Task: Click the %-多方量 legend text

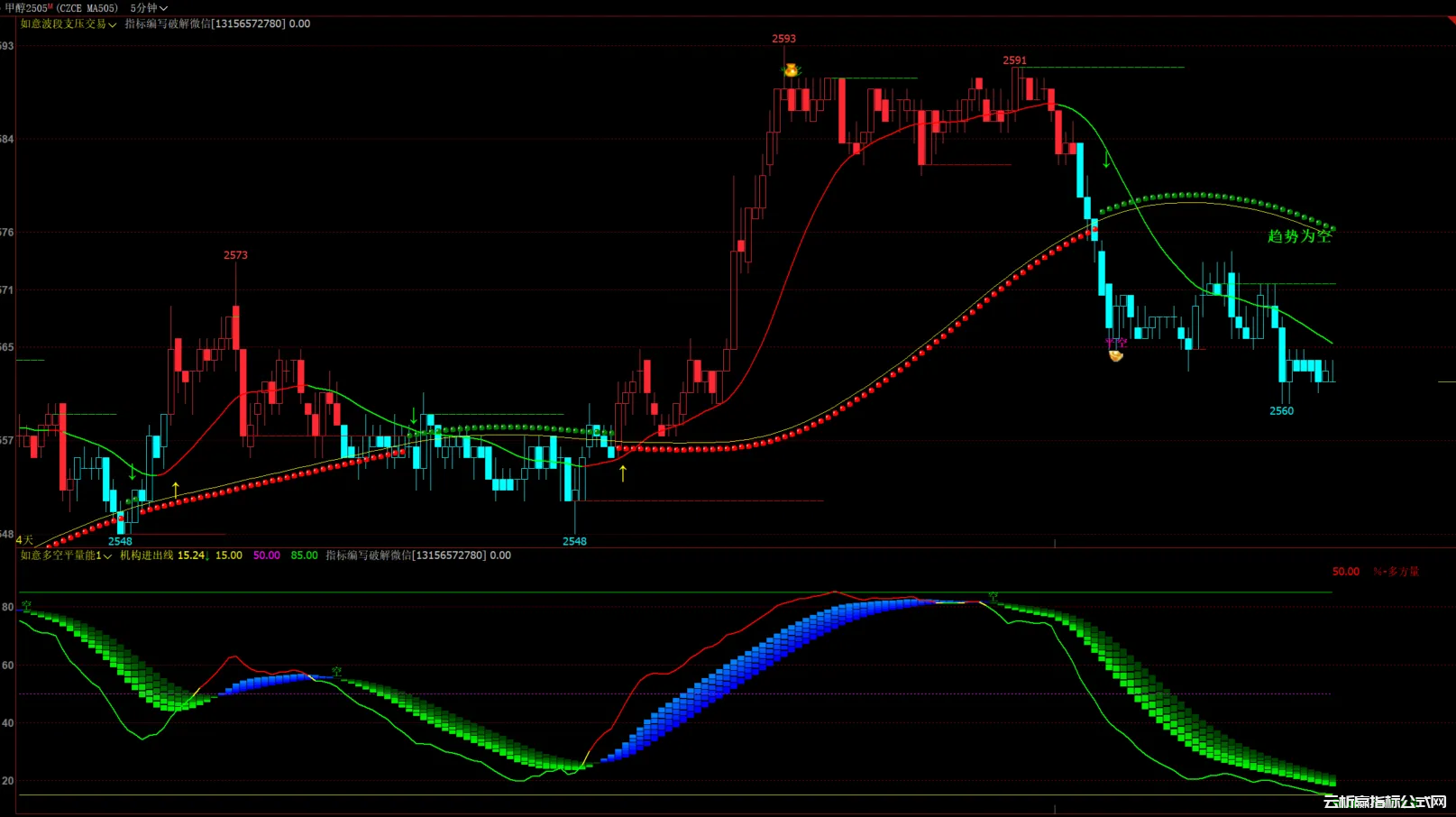Action: [x=1396, y=572]
